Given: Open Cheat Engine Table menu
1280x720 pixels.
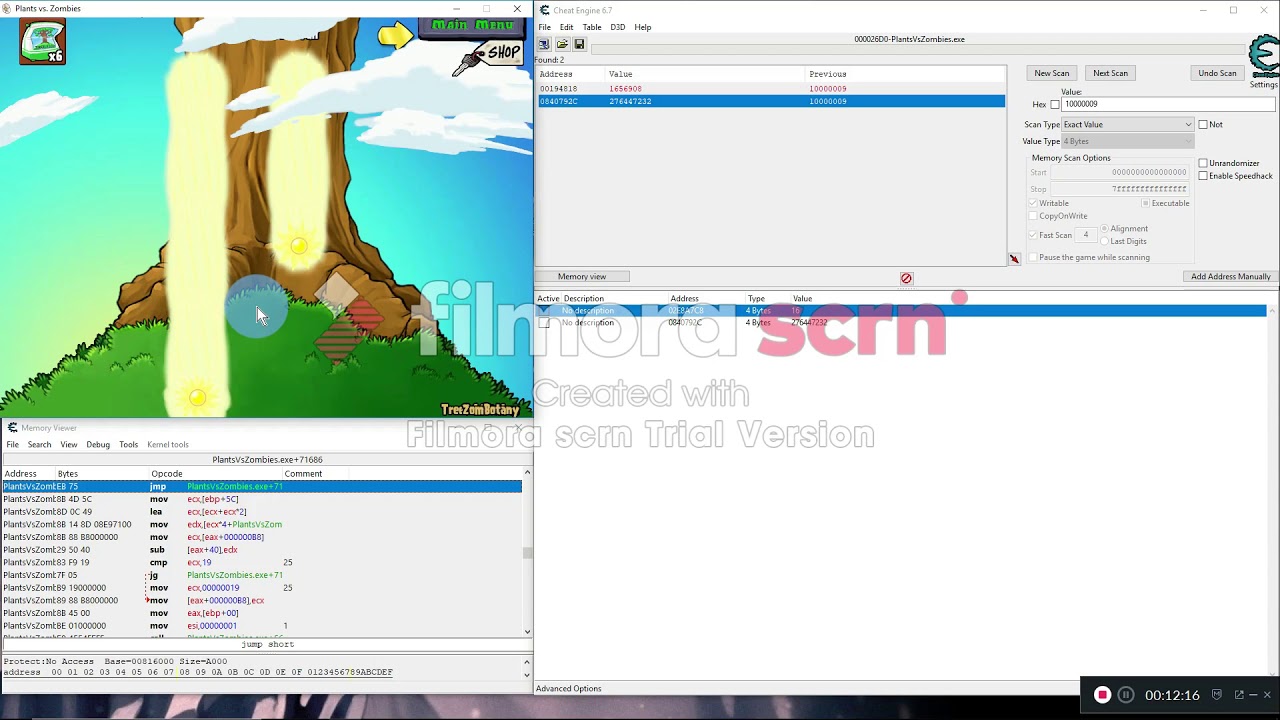Looking at the screenshot, I should pos(592,27).
